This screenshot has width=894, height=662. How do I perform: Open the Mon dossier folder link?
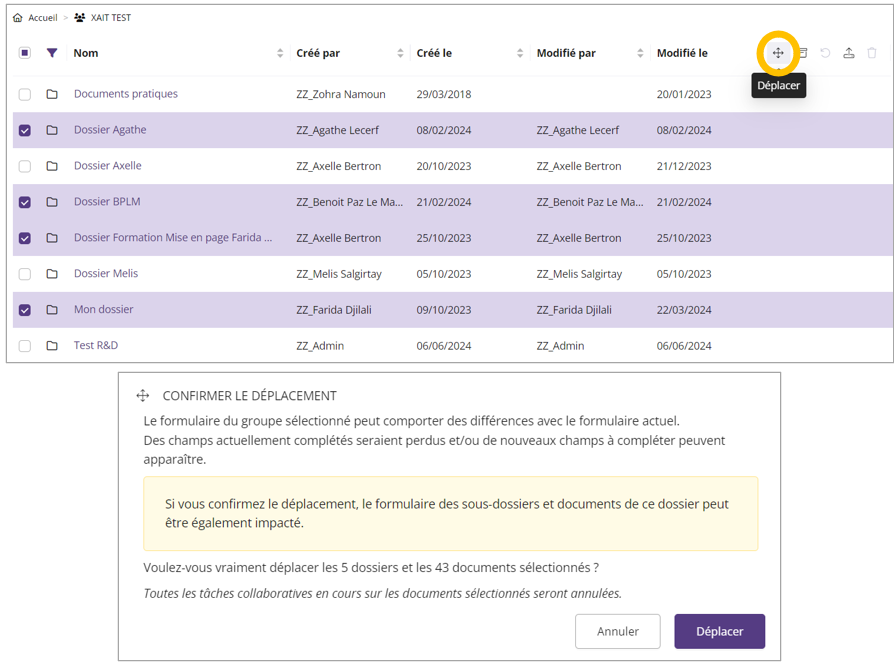(104, 310)
